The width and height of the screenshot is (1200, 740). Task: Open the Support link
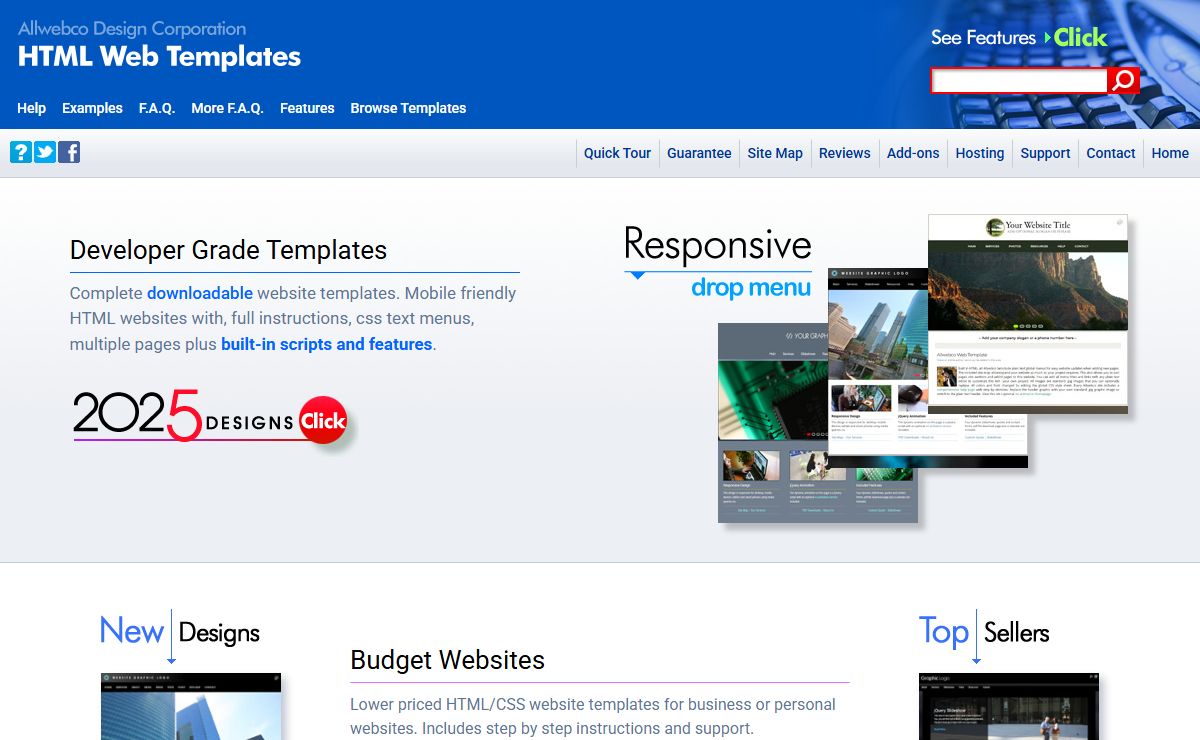coord(1046,153)
